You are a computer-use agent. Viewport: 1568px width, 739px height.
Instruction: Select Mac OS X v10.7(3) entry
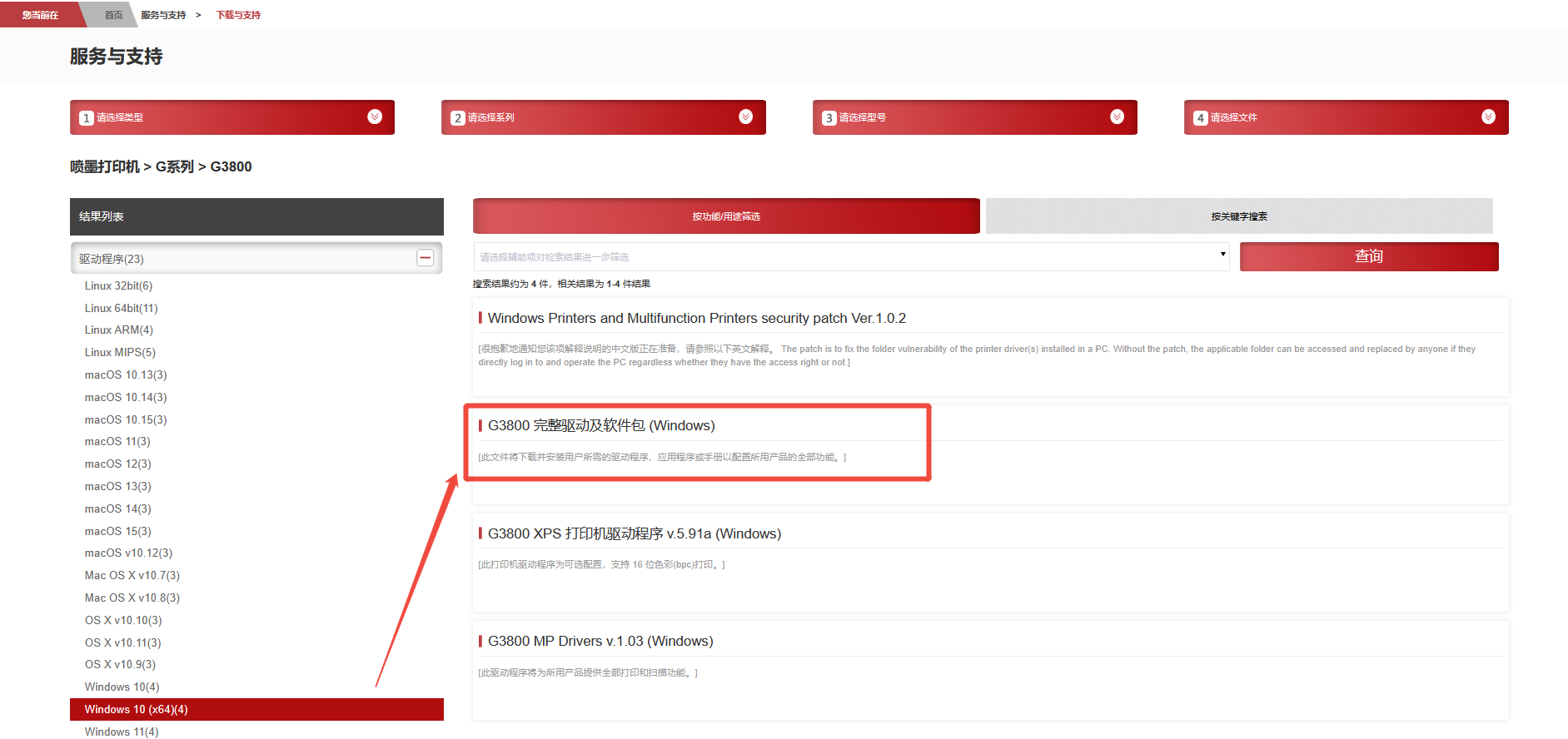click(x=132, y=575)
